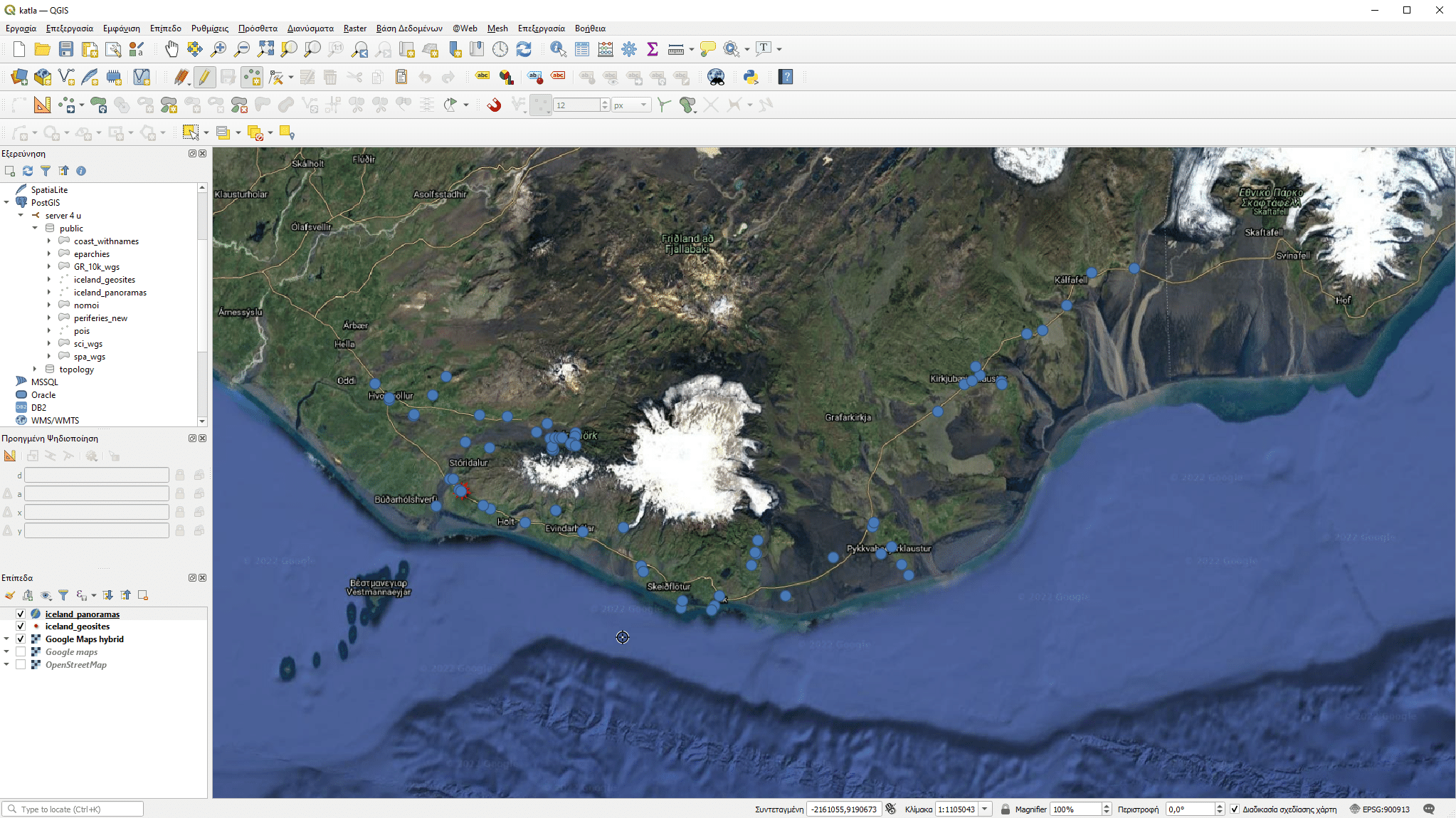Open the Field Calculator
This screenshot has height=818, width=1456.
(x=606, y=49)
